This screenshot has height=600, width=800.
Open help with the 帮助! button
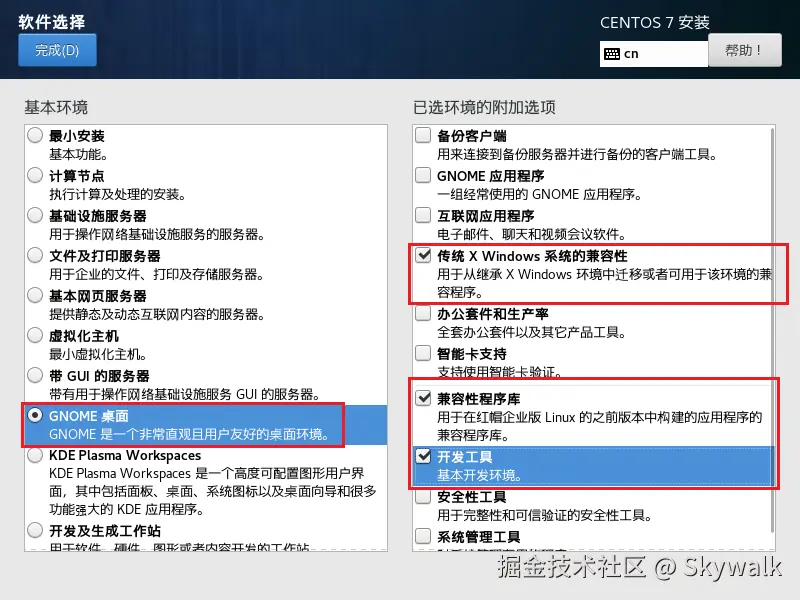coord(744,50)
